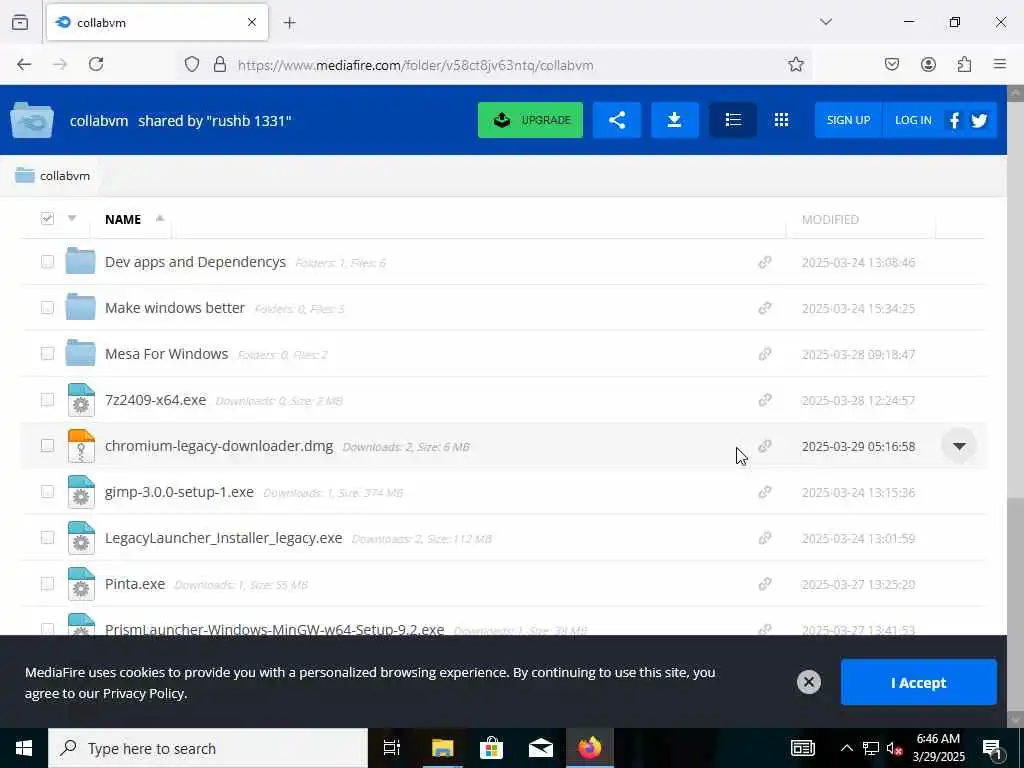This screenshot has height=768, width=1024.
Task: Click the Make windows better folder icon
Action: tap(80, 307)
